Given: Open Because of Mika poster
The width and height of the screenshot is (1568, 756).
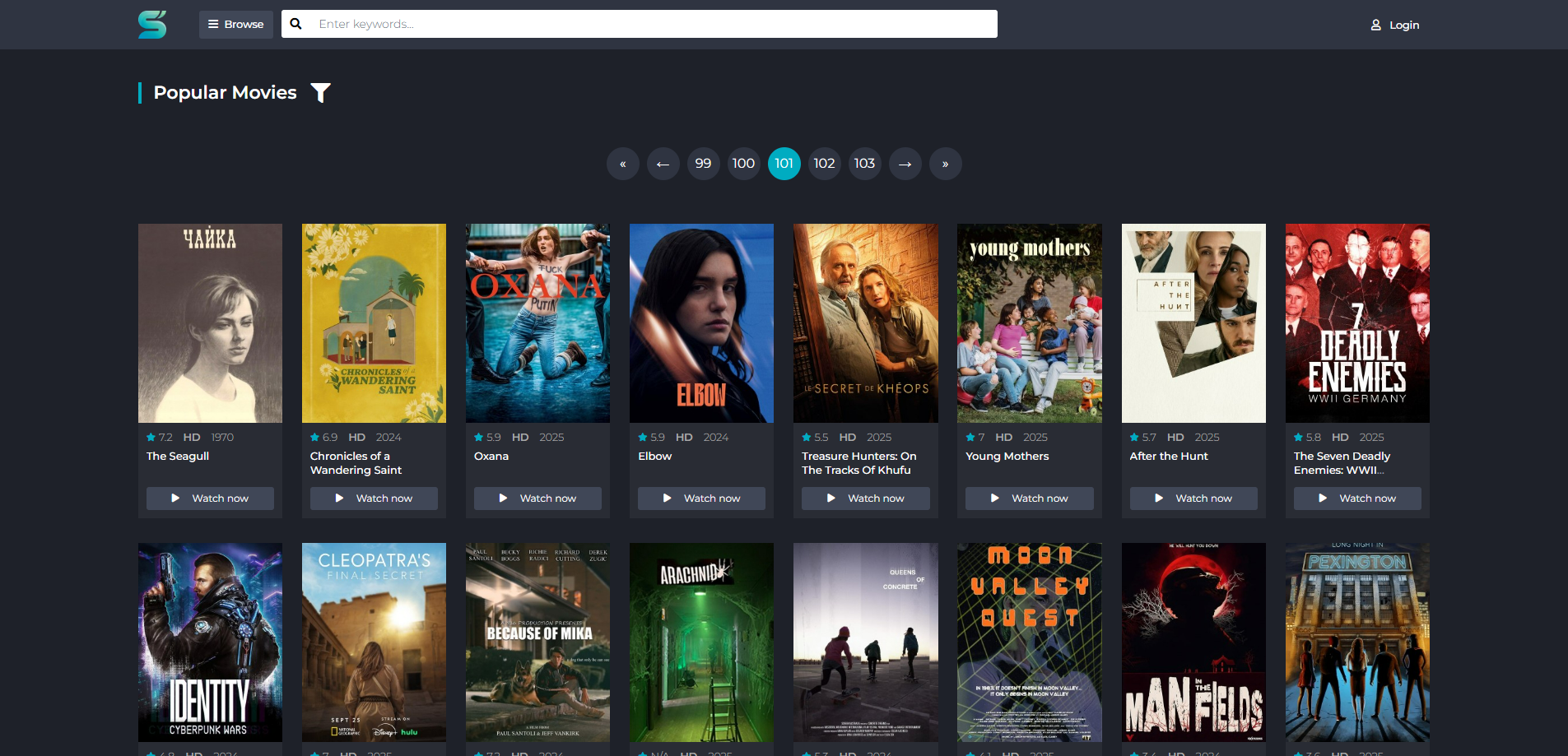Looking at the screenshot, I should [537, 642].
